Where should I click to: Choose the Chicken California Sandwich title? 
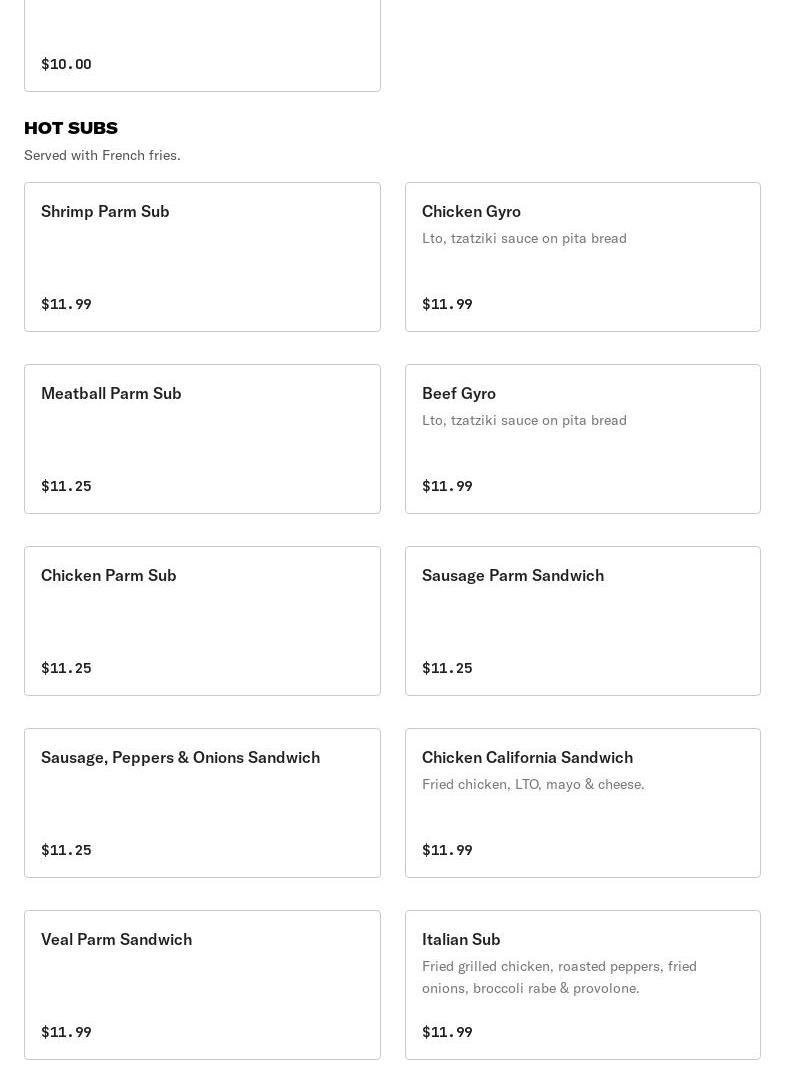pyautogui.click(x=527, y=757)
